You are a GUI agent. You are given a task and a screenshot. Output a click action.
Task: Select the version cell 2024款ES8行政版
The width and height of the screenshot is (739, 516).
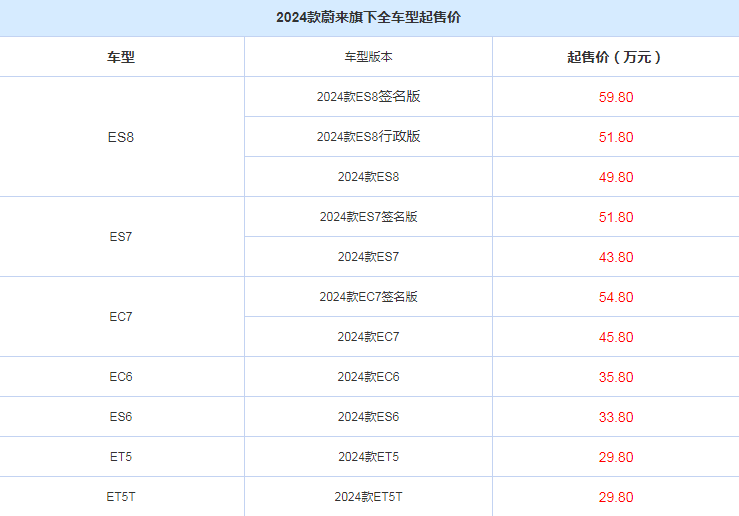point(368,137)
